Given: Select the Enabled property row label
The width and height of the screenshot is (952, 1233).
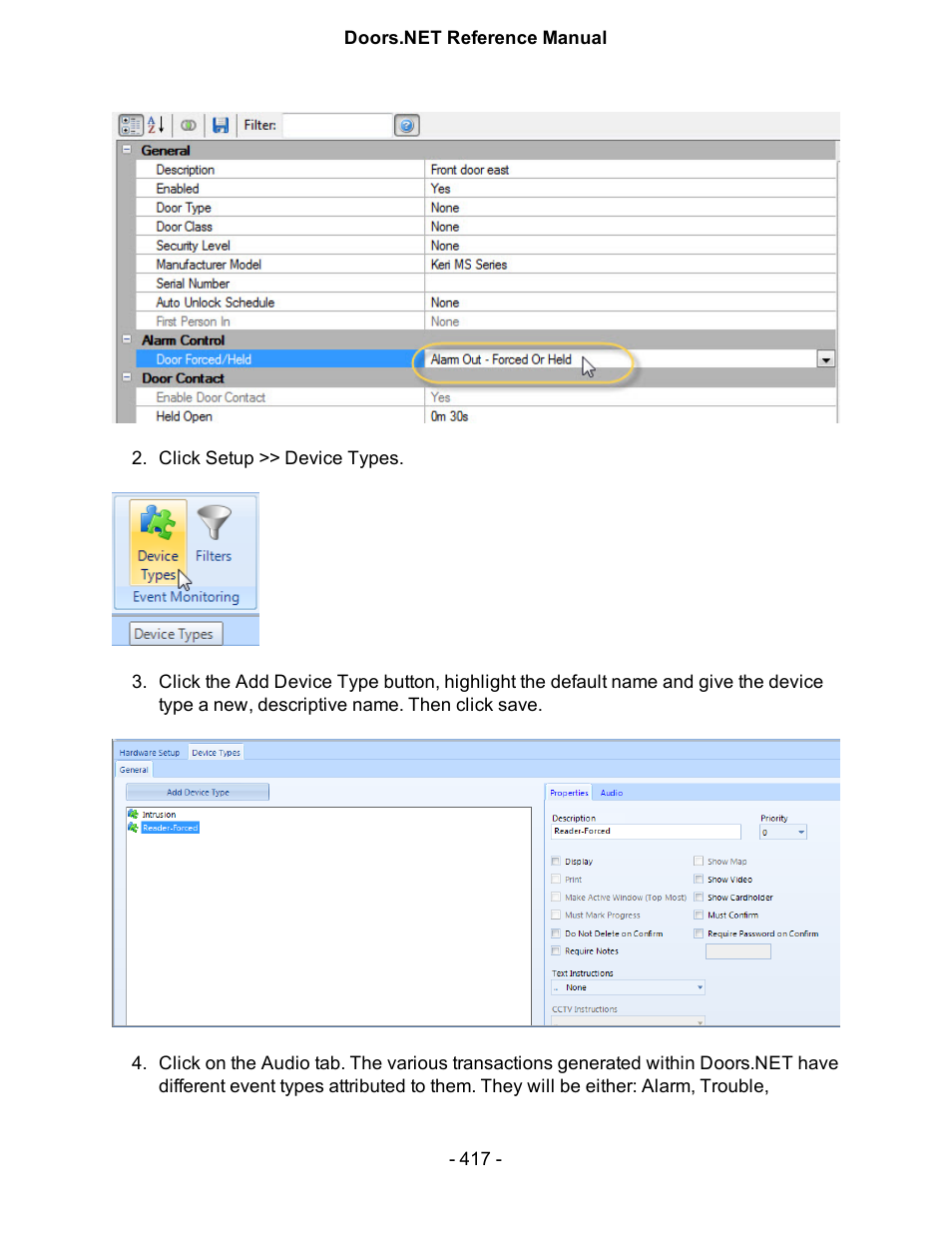Looking at the screenshot, I should [178, 189].
